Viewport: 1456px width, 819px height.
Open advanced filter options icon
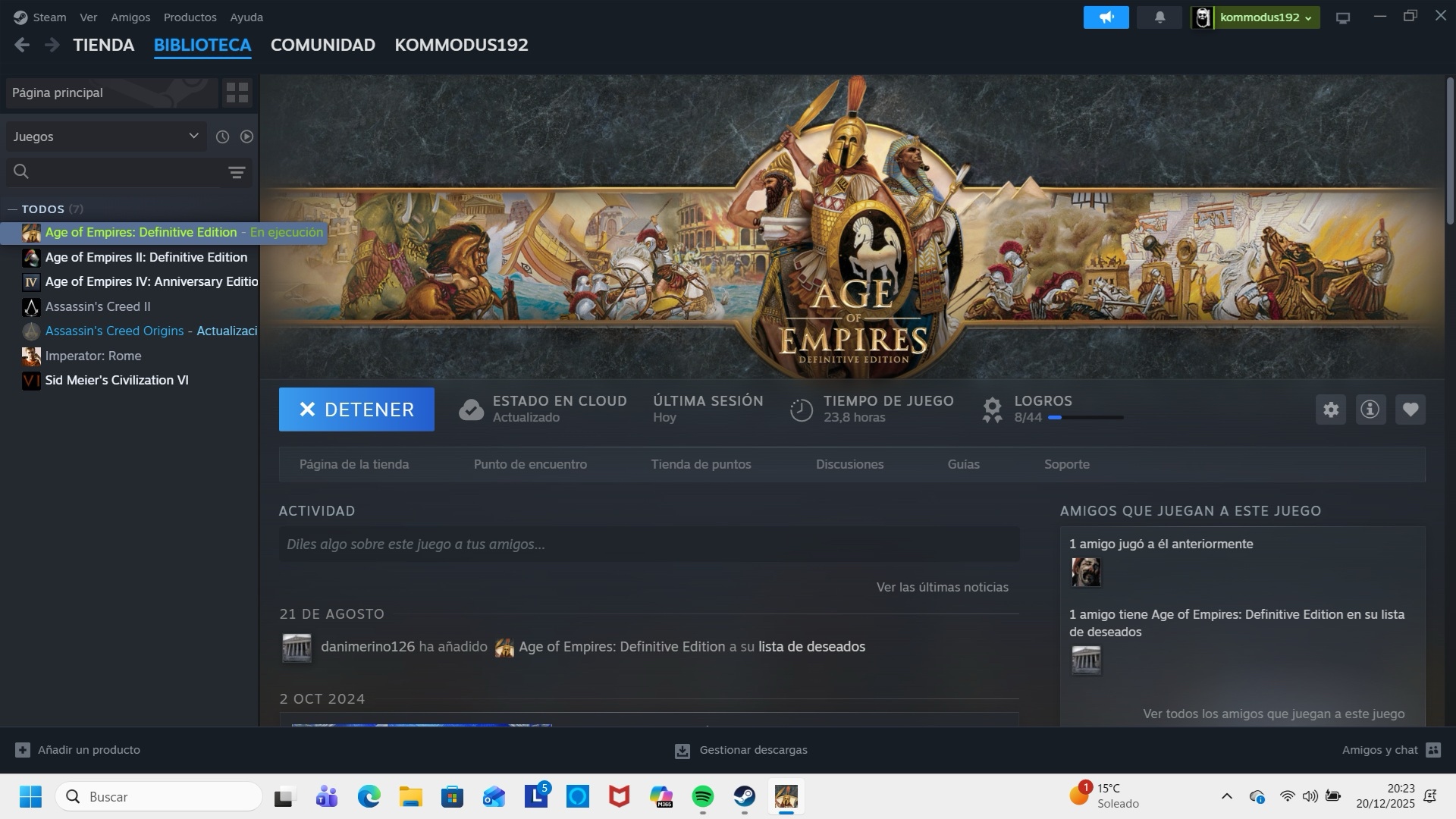point(237,173)
